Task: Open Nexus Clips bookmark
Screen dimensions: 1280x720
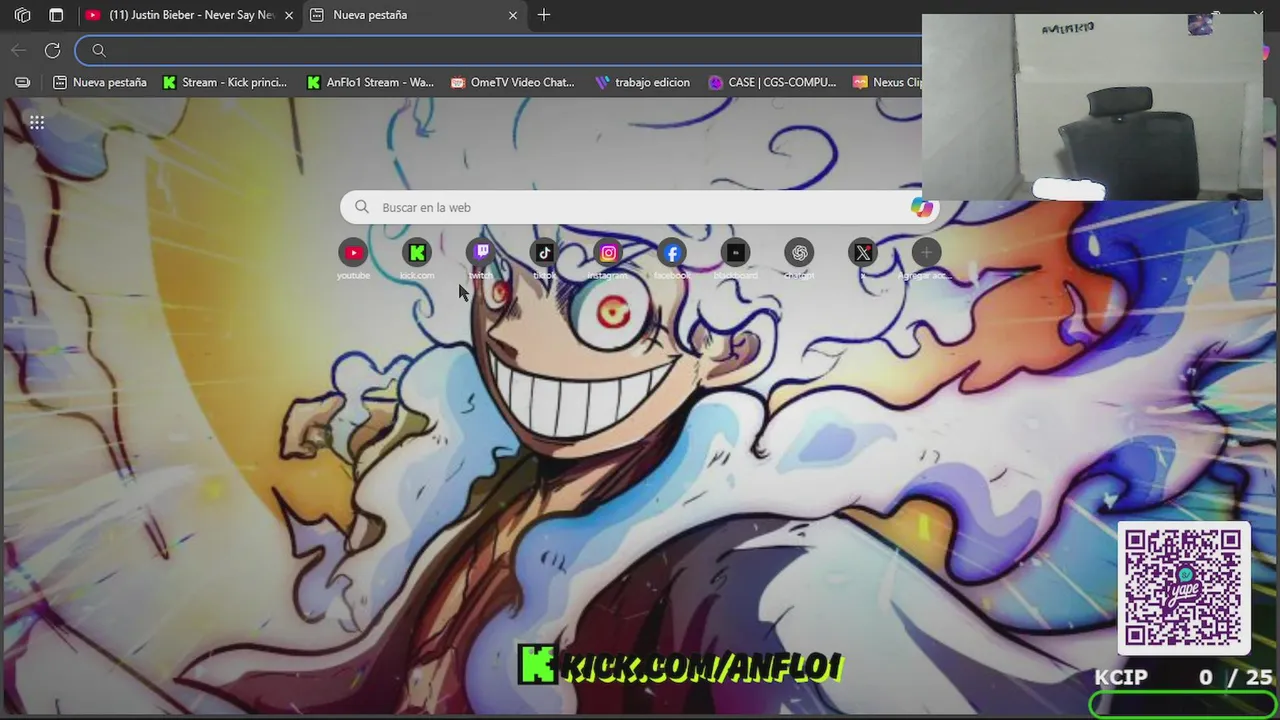Action: pos(887,82)
